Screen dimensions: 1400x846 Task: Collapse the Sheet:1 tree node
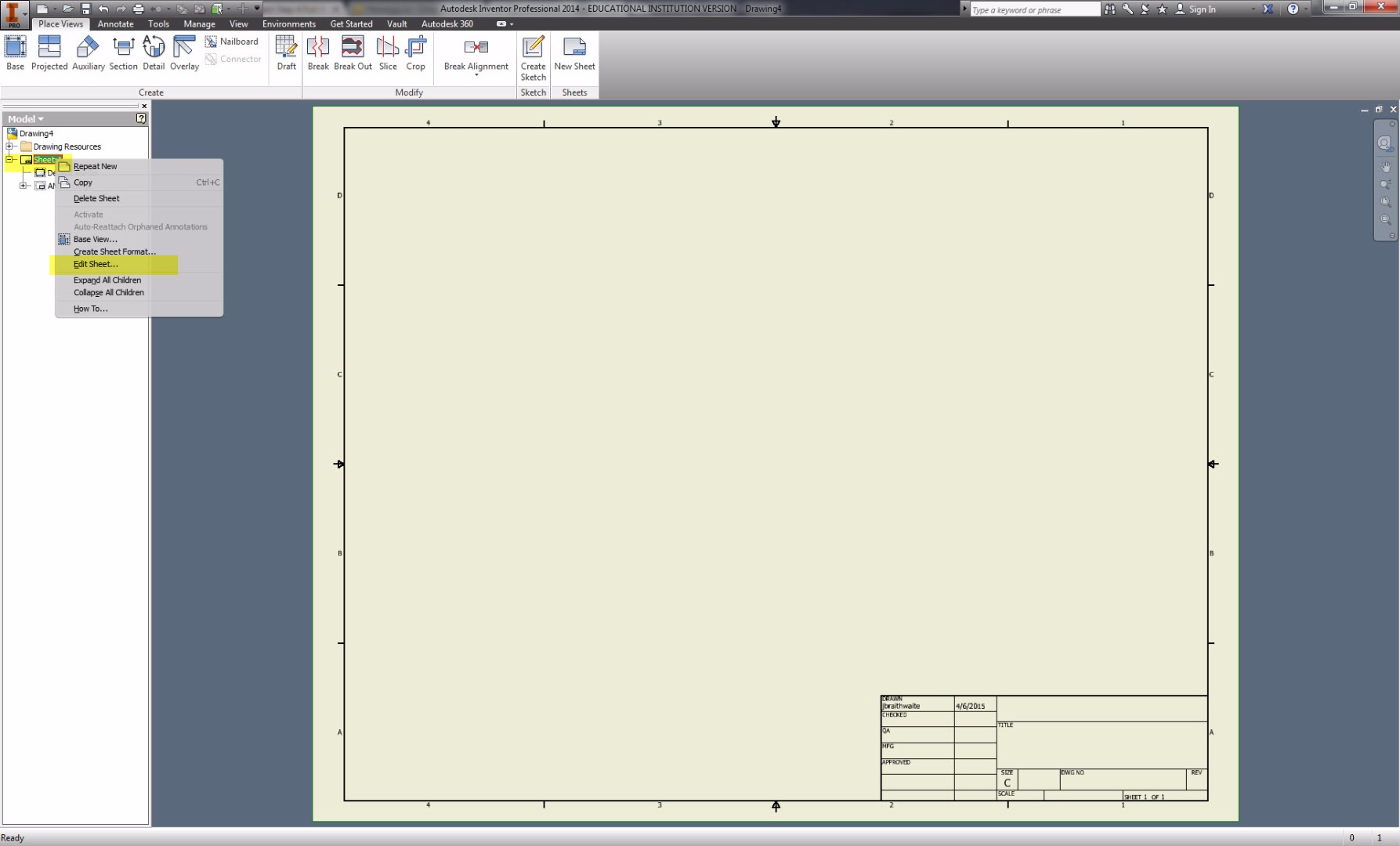(x=9, y=160)
